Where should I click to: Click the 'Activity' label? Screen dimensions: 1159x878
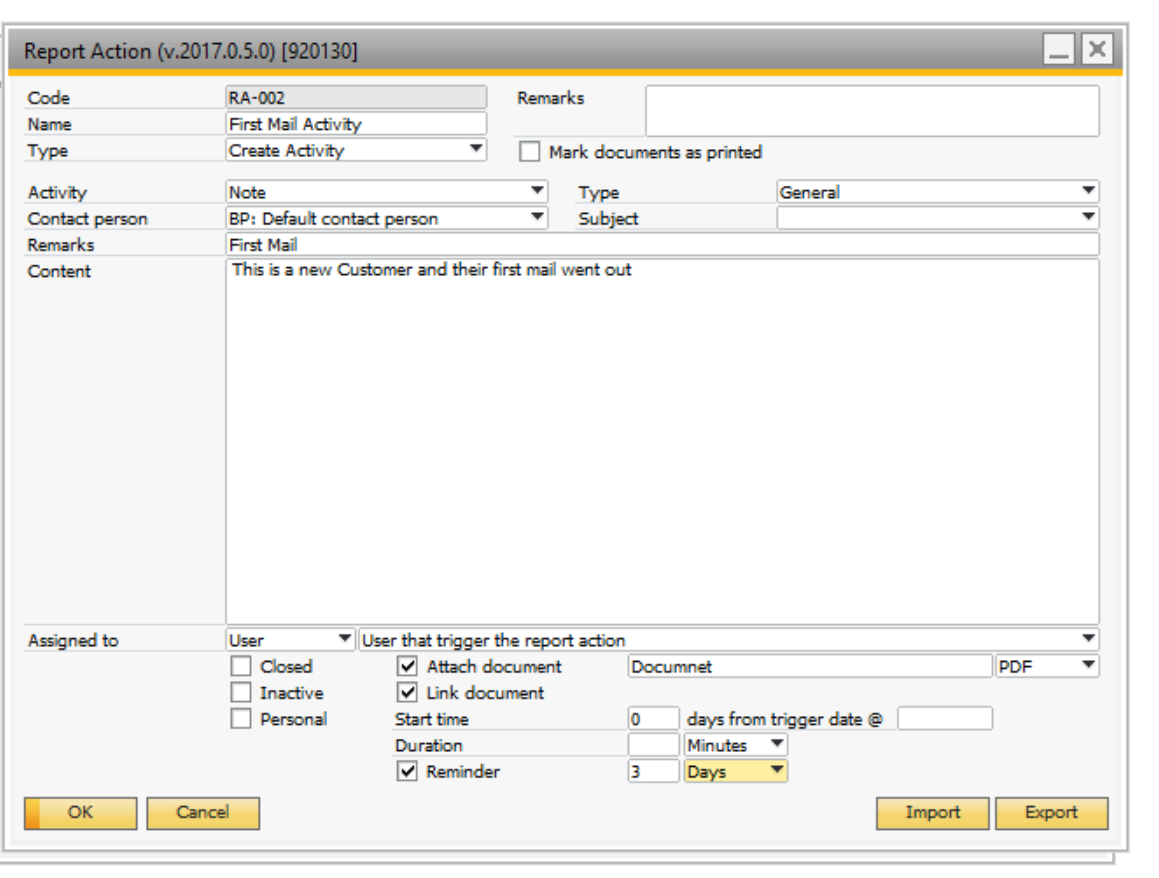pyautogui.click(x=57, y=193)
